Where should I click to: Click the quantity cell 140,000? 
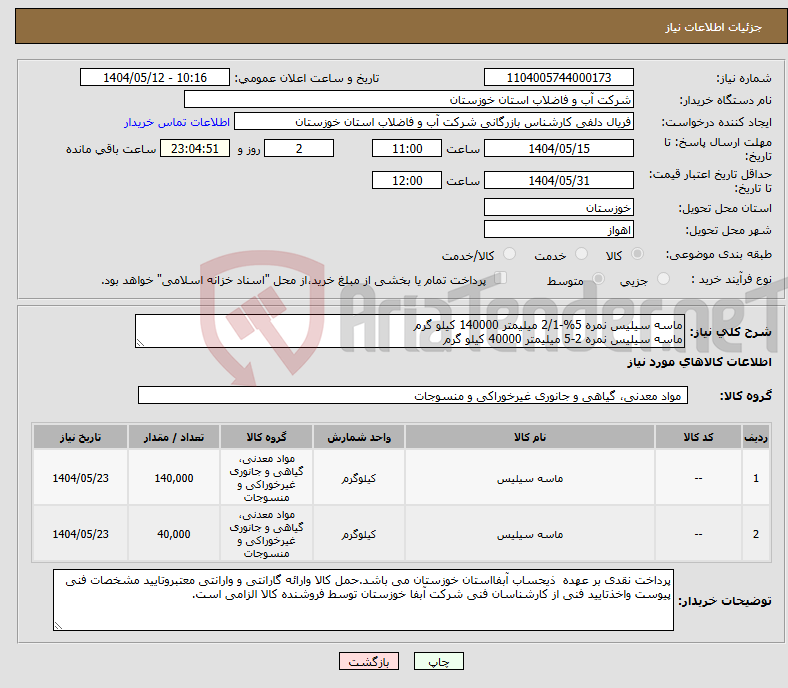[x=174, y=478]
